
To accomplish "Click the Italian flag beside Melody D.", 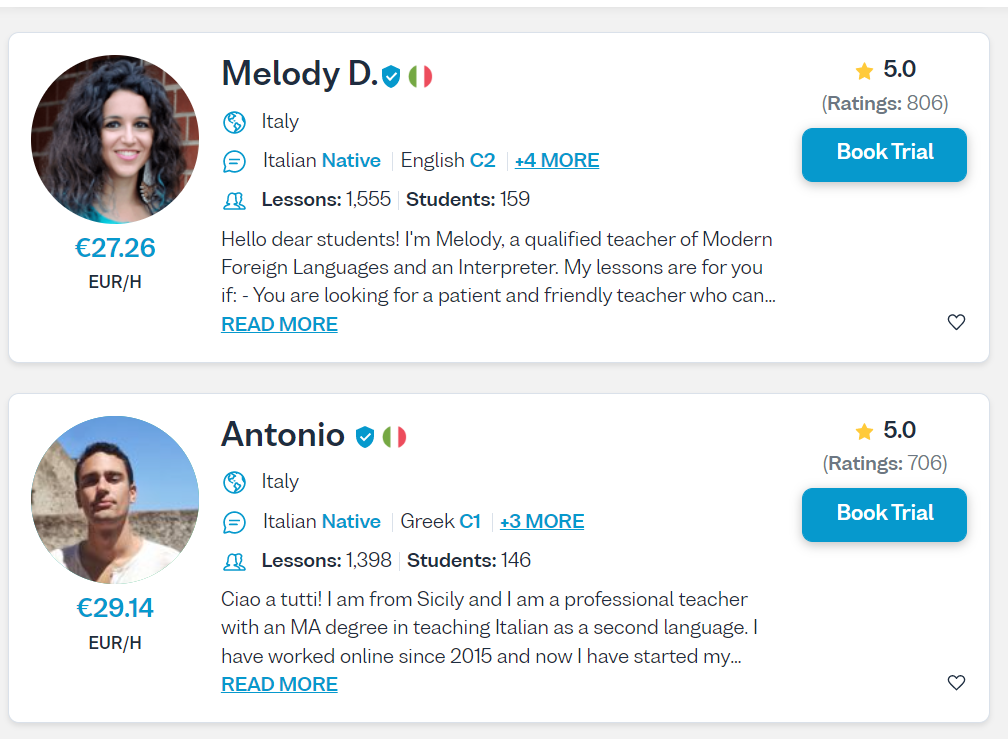I will 421,76.
